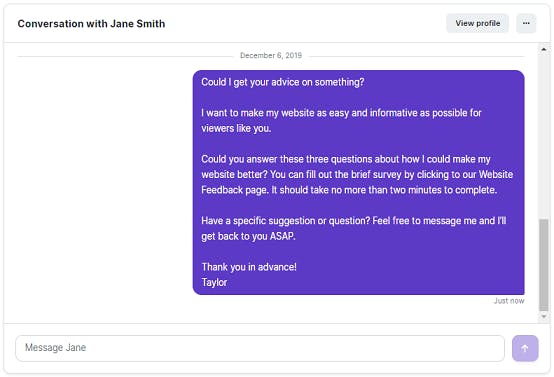This screenshot has height=377, width=554.
Task: Click the 'Thank you in advance!' text
Action: coord(249,267)
